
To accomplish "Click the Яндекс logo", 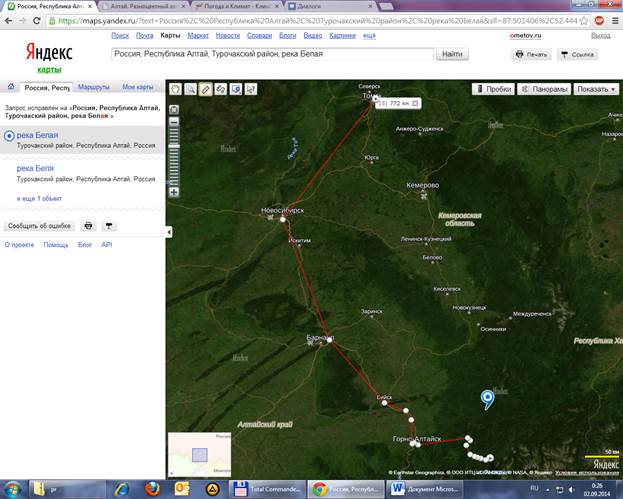I will [x=49, y=52].
